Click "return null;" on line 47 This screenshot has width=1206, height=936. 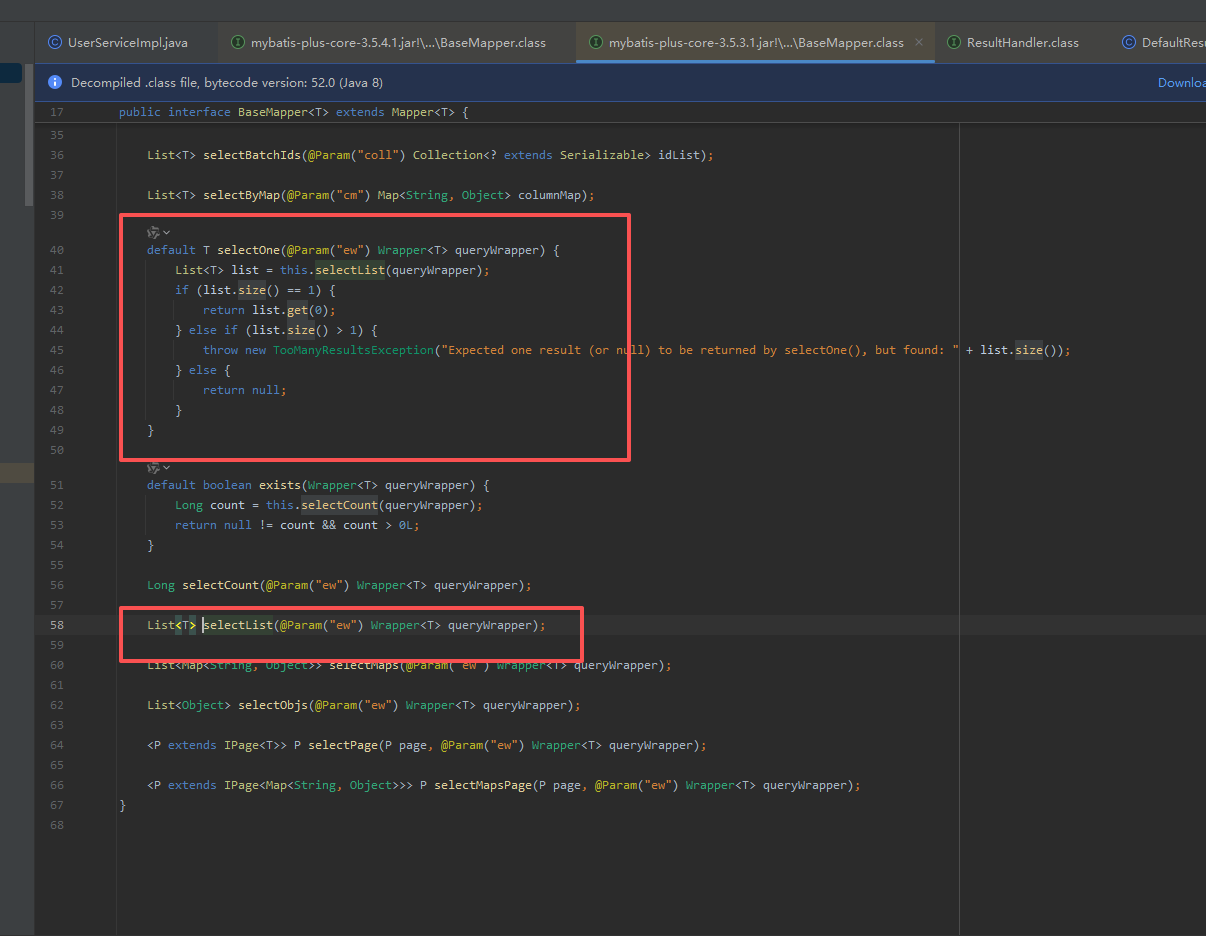click(245, 390)
